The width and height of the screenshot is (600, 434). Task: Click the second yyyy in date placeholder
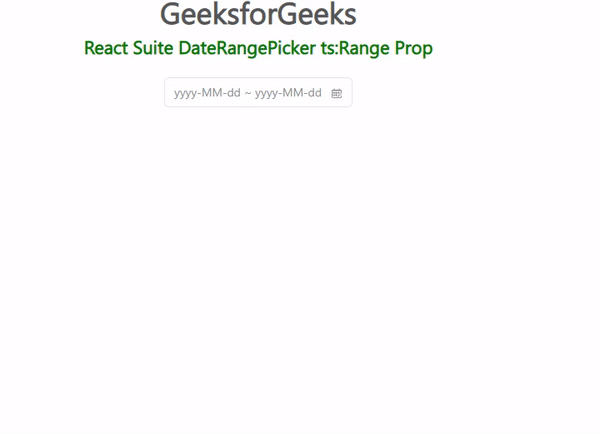[267, 94]
